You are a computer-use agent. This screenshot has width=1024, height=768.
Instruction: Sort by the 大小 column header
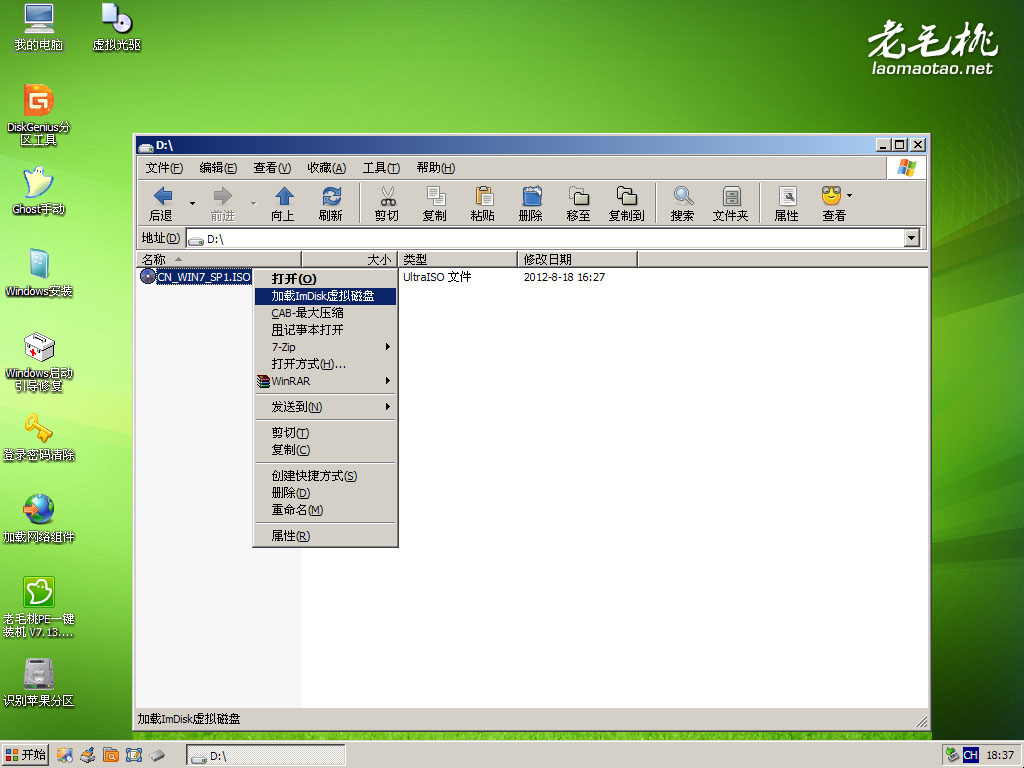[x=349, y=259]
